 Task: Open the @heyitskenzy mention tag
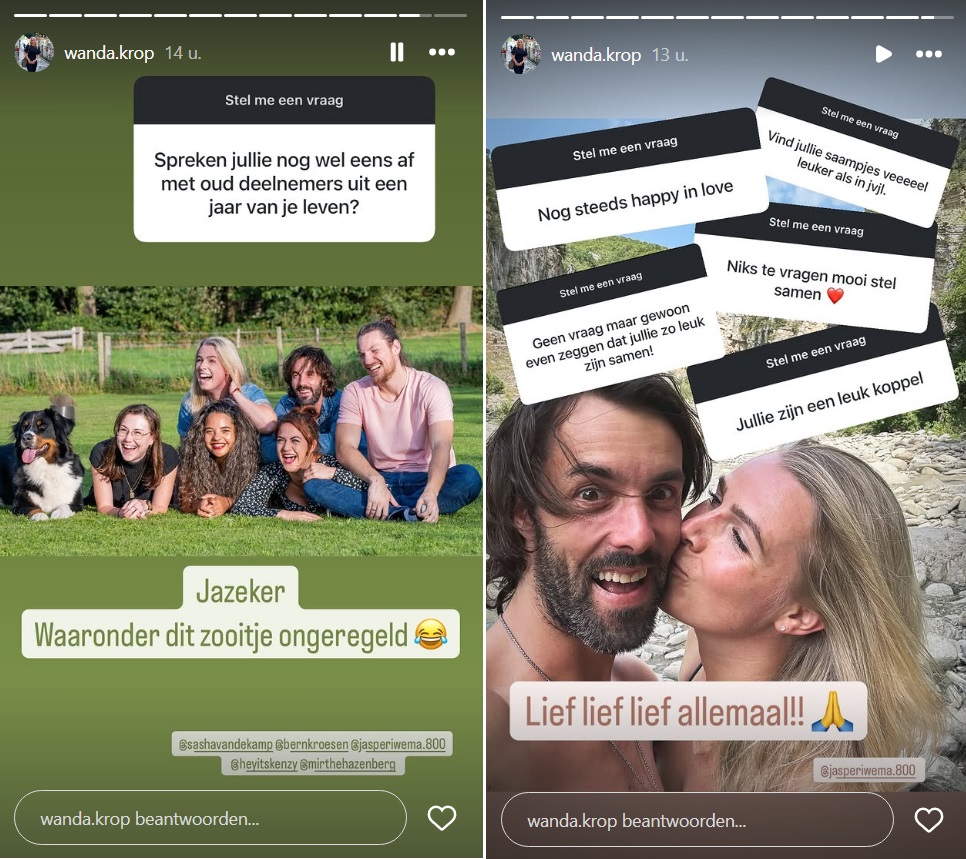coord(264,764)
